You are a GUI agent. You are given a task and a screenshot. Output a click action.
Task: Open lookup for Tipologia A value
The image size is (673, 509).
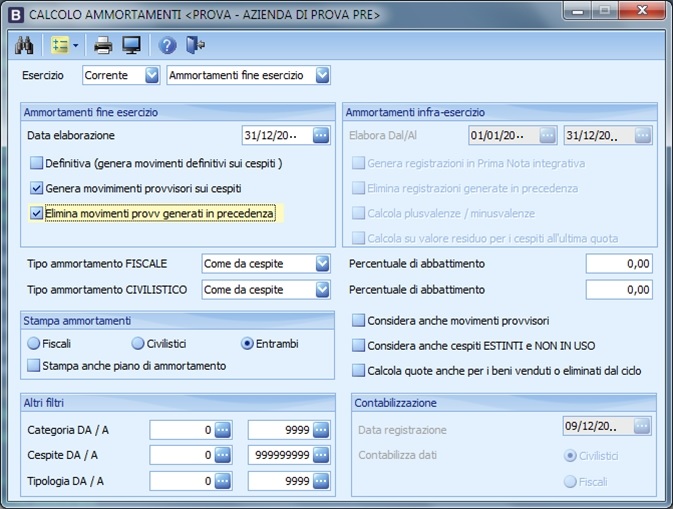coord(321,481)
